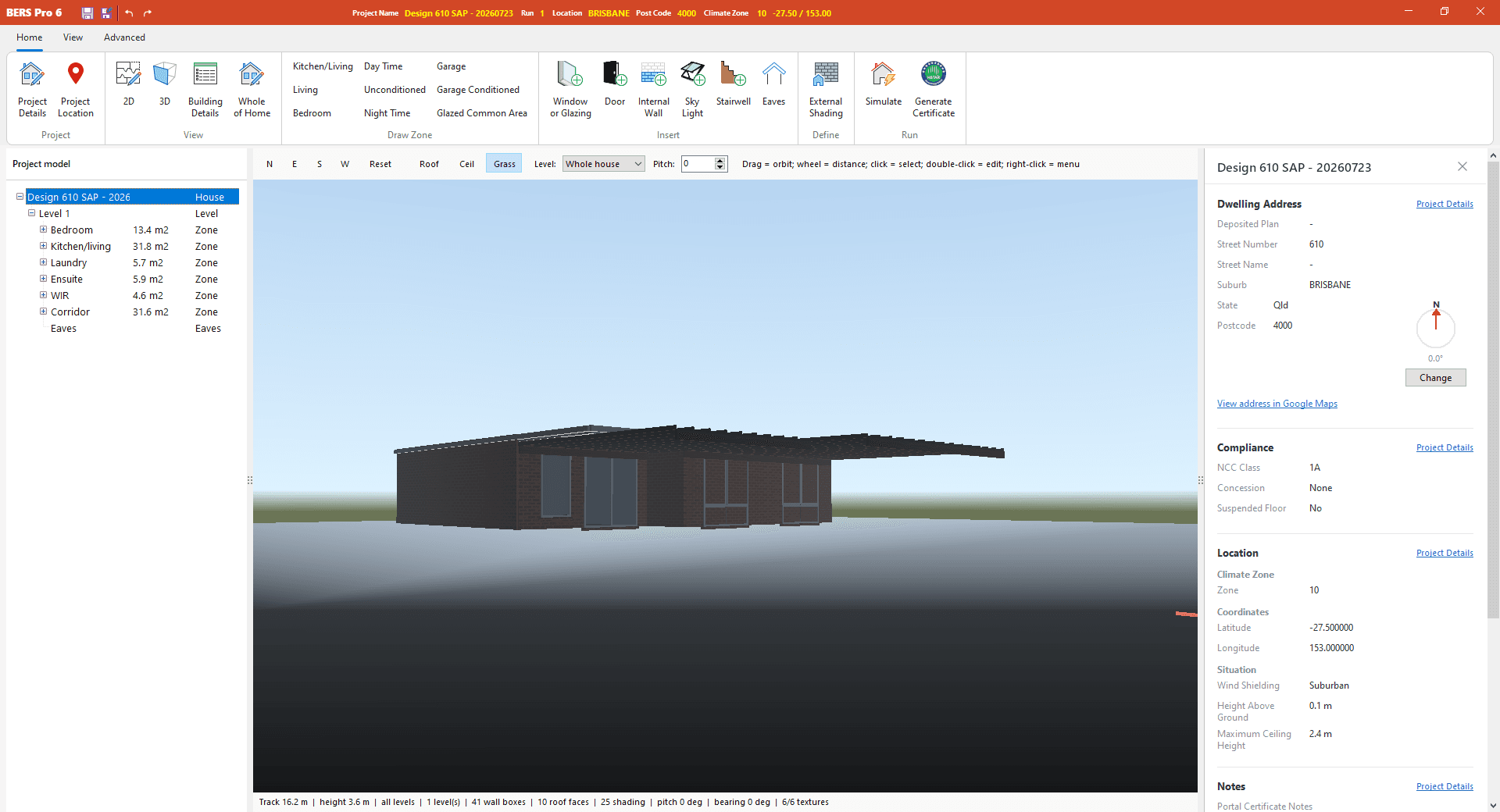Viewport: 1500px width, 812px height.
Task: View model from South (S)
Action: point(320,164)
